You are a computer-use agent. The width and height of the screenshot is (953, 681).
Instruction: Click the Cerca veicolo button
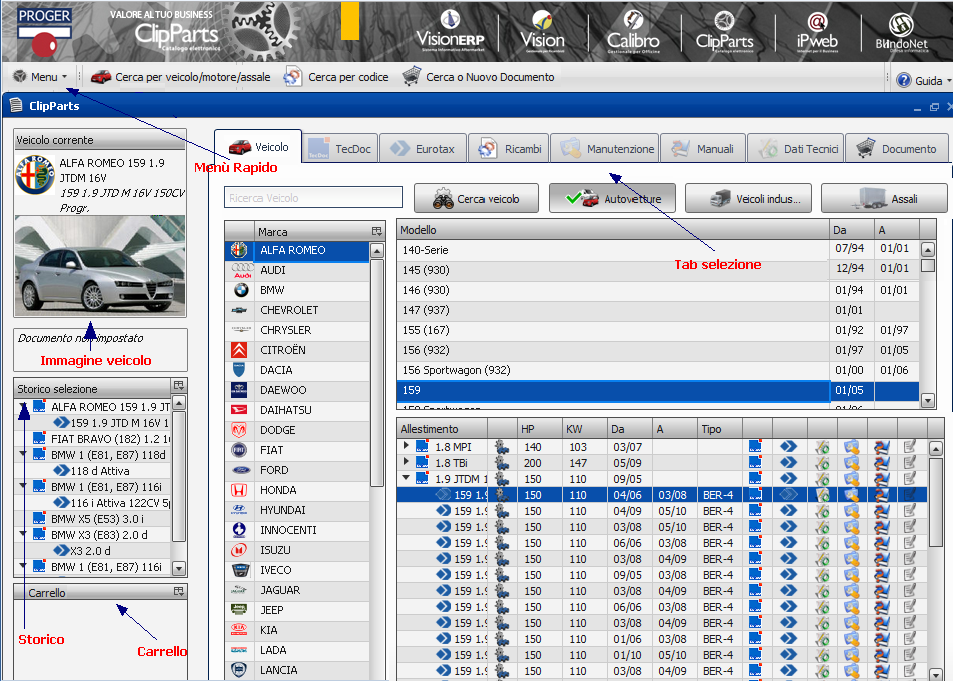click(476, 198)
